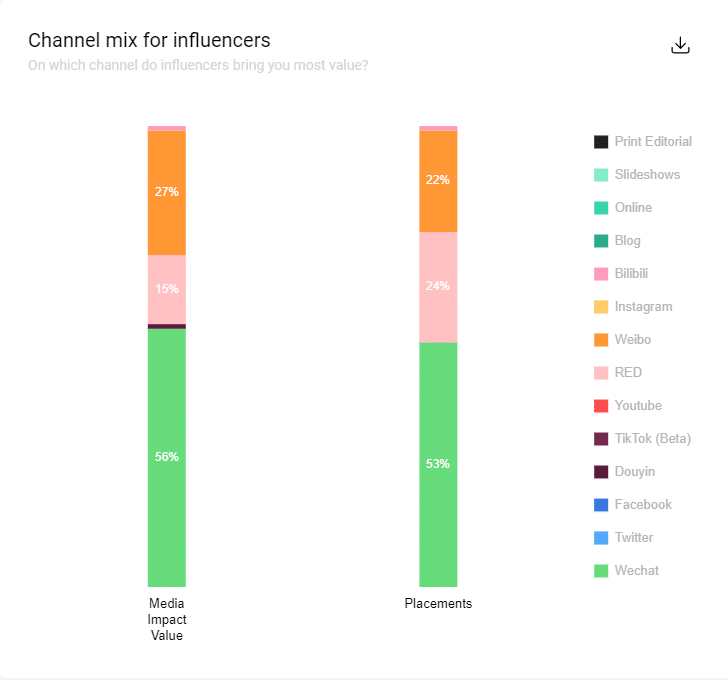Click the Weibo legend color swatch
This screenshot has width=728, height=680.
click(601, 340)
